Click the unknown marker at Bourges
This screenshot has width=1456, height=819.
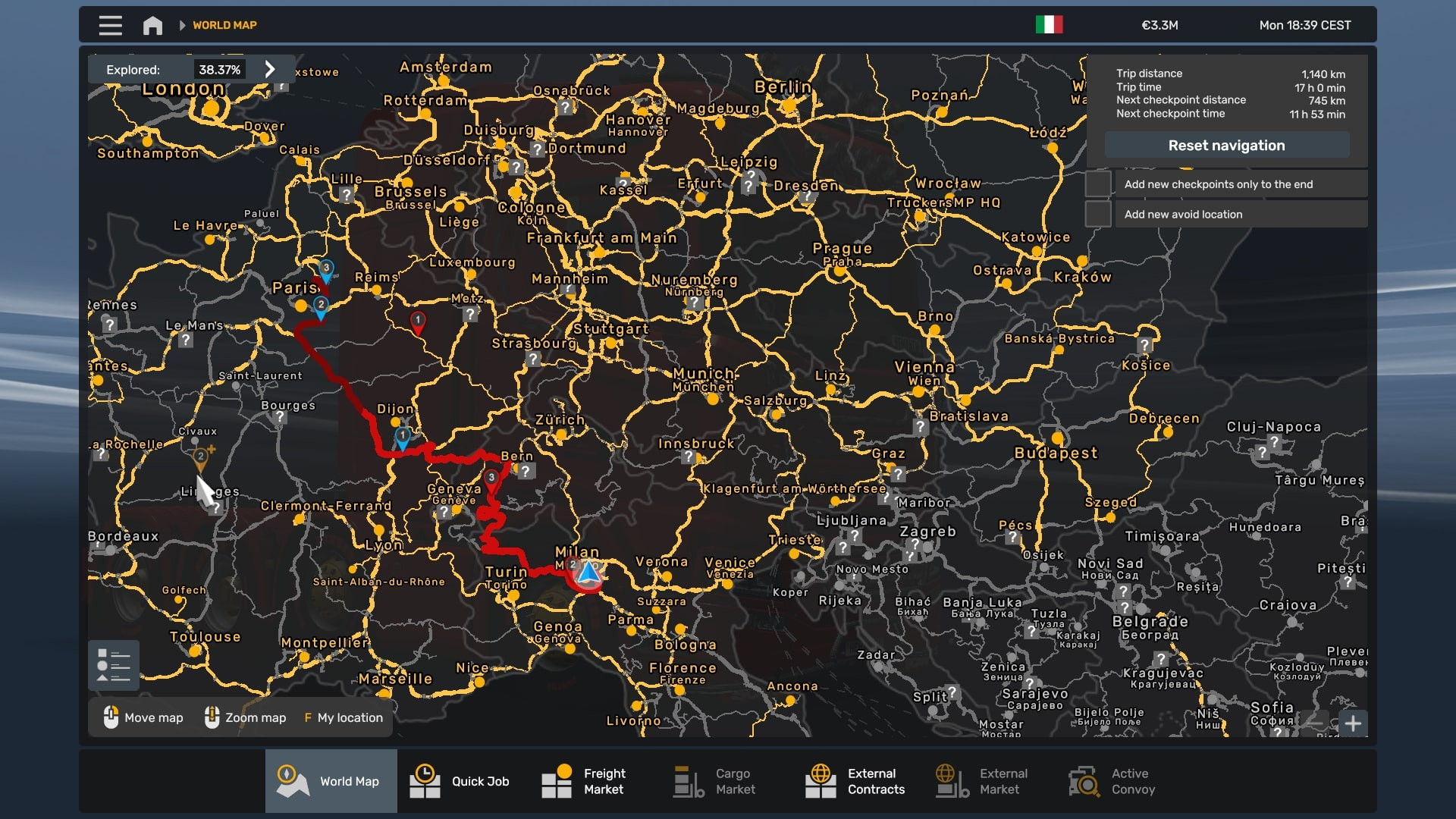[280, 416]
